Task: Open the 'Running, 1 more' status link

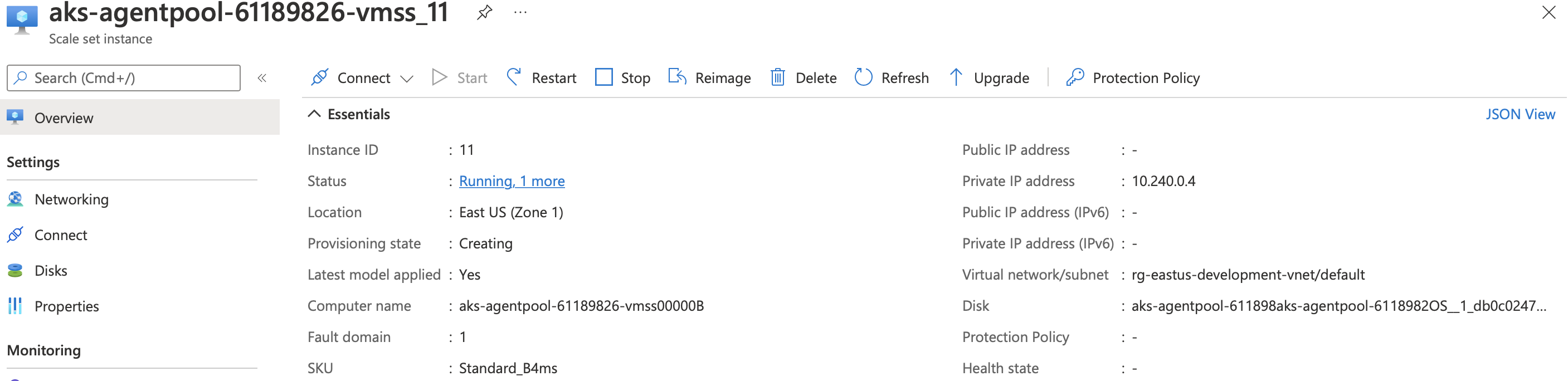Action: click(x=512, y=181)
